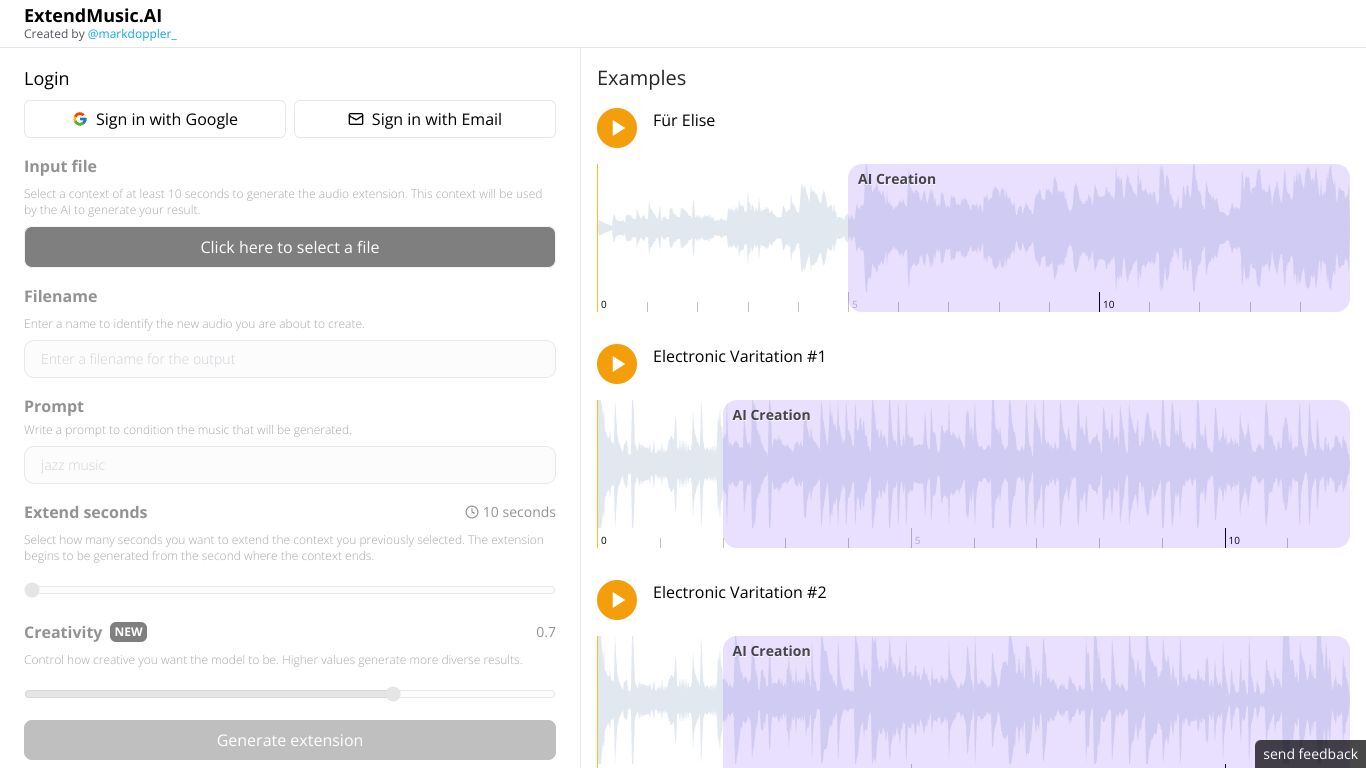Screen dimensions: 1366x768
Task: Click the Filename label
Action: tap(60, 296)
